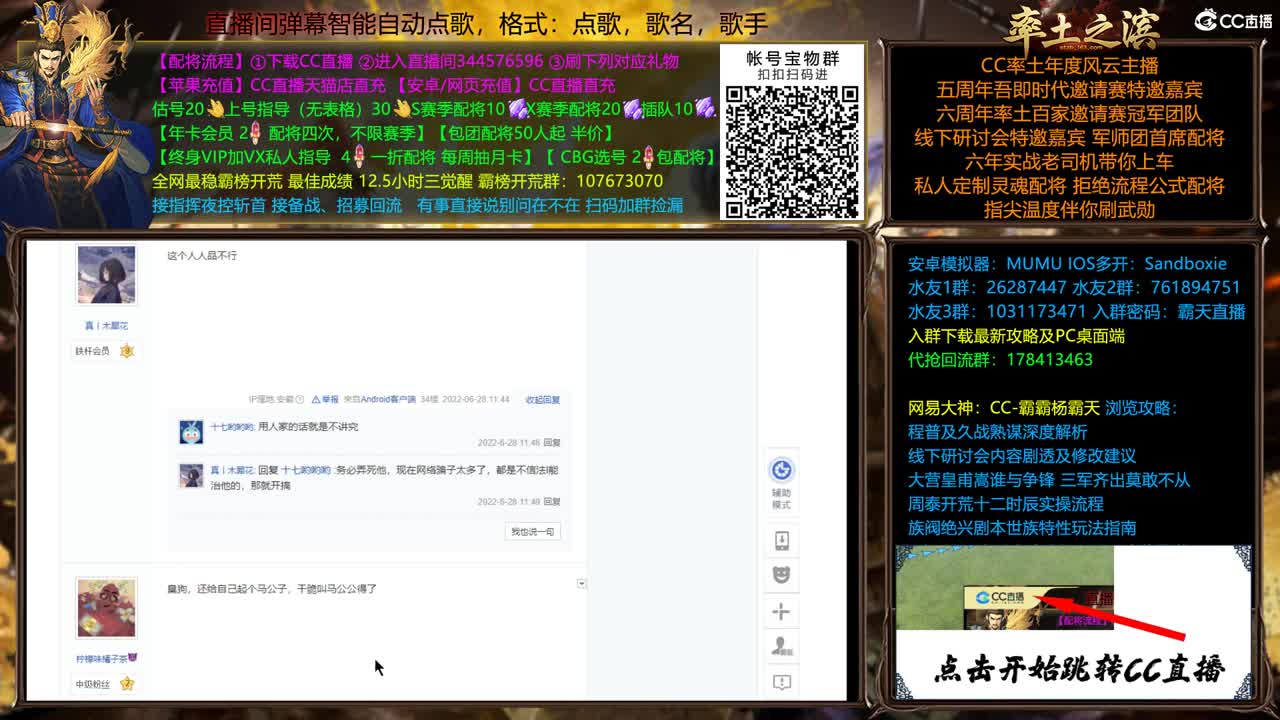
Task: Click the CC率土年度风云主播 title line
Action: 1069,66
